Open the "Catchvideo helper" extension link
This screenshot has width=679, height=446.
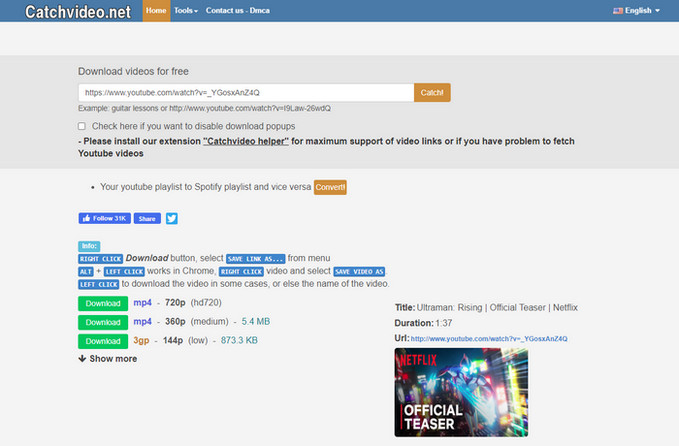[246, 141]
